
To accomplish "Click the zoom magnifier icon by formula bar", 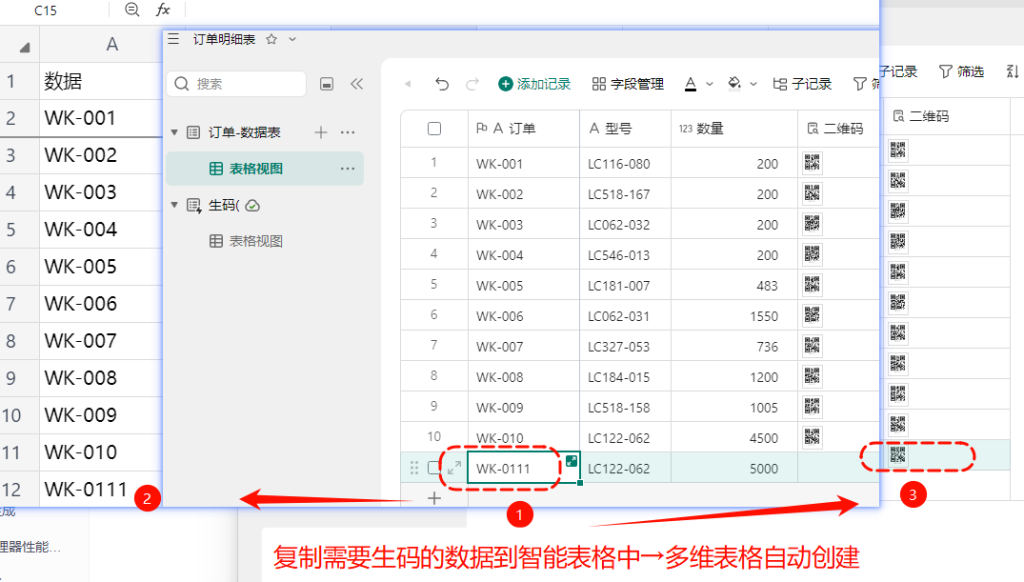I will point(132,9).
